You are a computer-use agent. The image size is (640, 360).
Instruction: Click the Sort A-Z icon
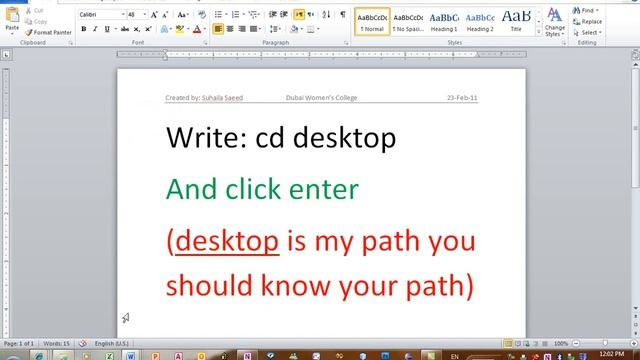click(326, 15)
